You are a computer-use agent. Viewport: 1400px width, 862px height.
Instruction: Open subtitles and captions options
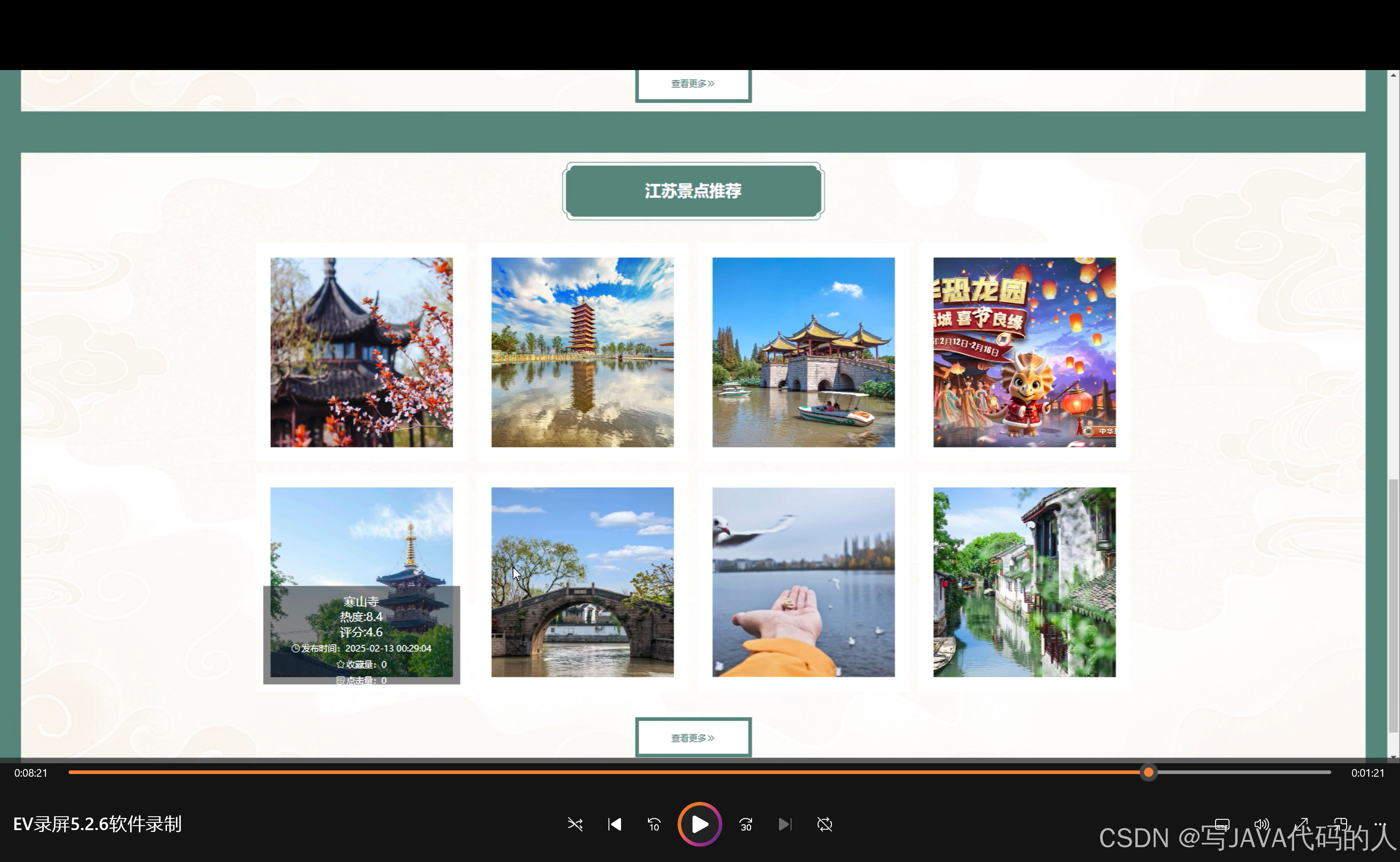pyautogui.click(x=1222, y=824)
